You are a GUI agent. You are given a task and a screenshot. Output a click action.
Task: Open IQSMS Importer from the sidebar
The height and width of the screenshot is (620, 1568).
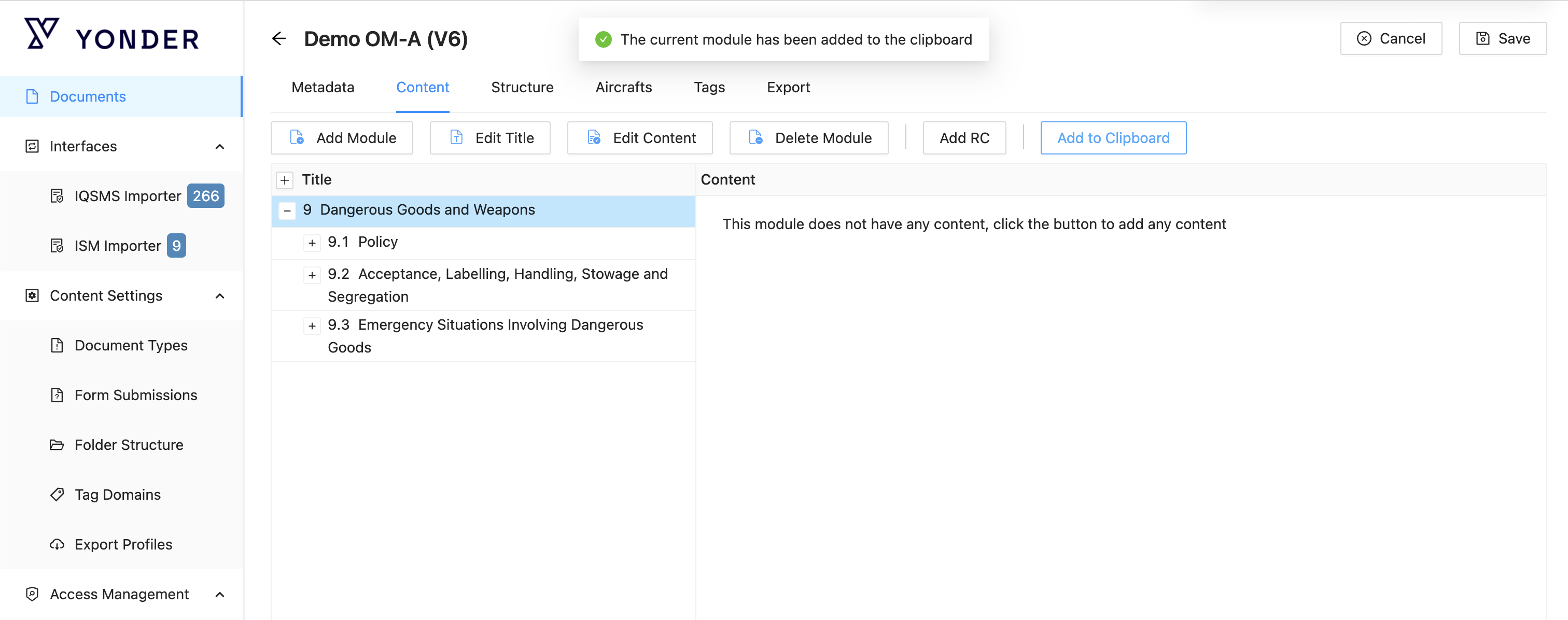[127, 196]
